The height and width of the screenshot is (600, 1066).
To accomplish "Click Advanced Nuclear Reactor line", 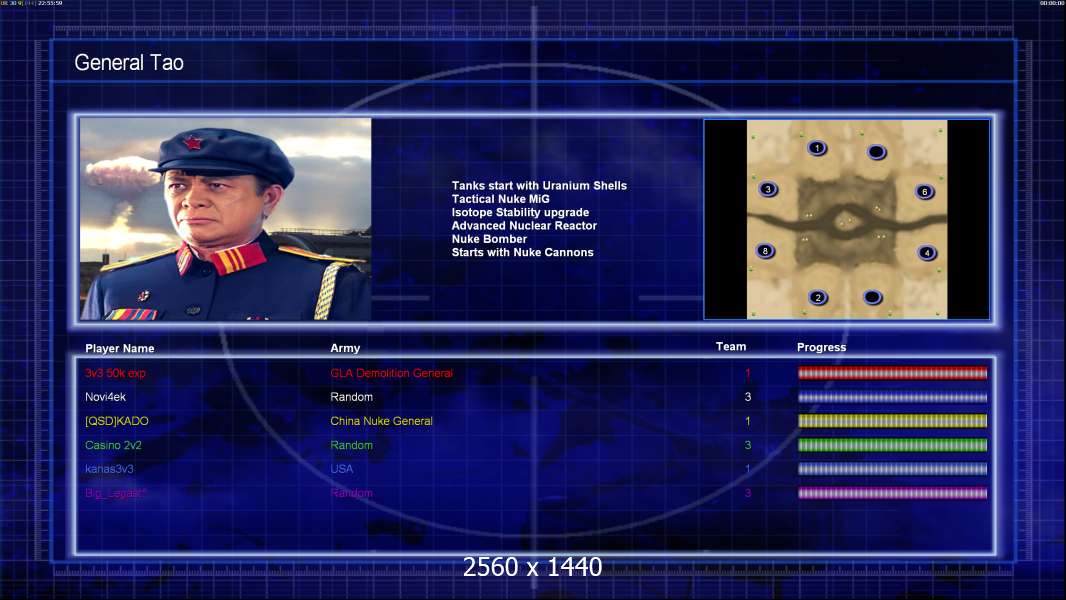I will (524, 226).
